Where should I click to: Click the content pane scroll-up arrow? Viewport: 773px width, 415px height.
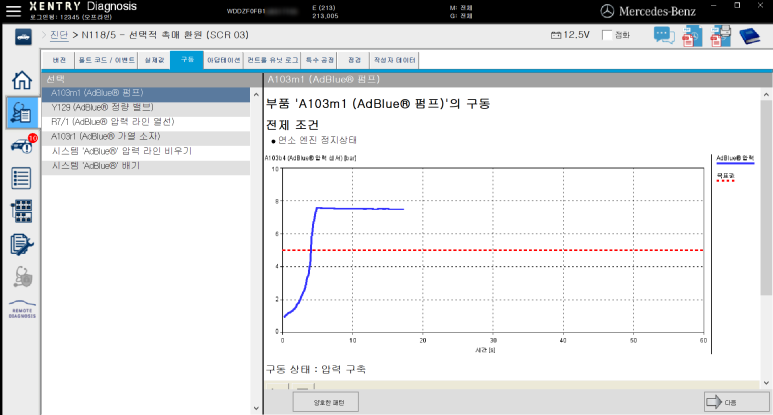pyautogui.click(x=766, y=94)
